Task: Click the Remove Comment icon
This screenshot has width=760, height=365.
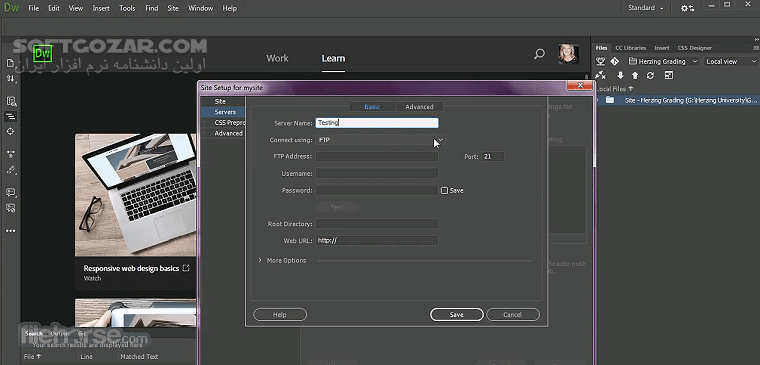Action: point(10,208)
